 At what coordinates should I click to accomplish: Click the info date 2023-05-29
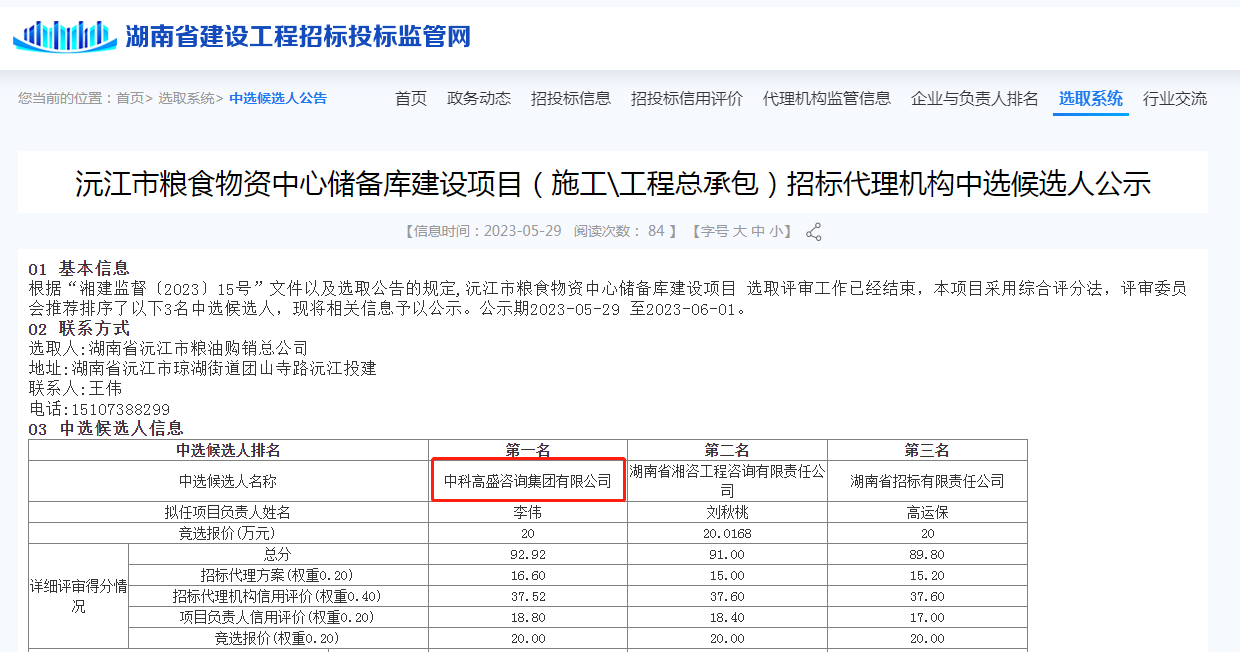point(523,231)
